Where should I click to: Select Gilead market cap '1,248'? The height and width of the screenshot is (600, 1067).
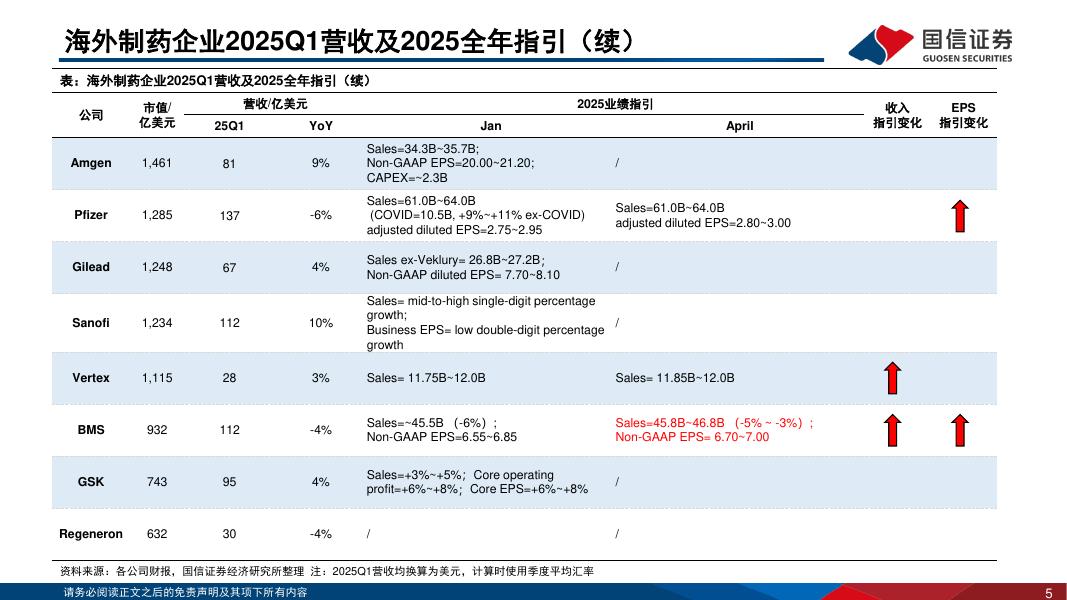coord(157,267)
